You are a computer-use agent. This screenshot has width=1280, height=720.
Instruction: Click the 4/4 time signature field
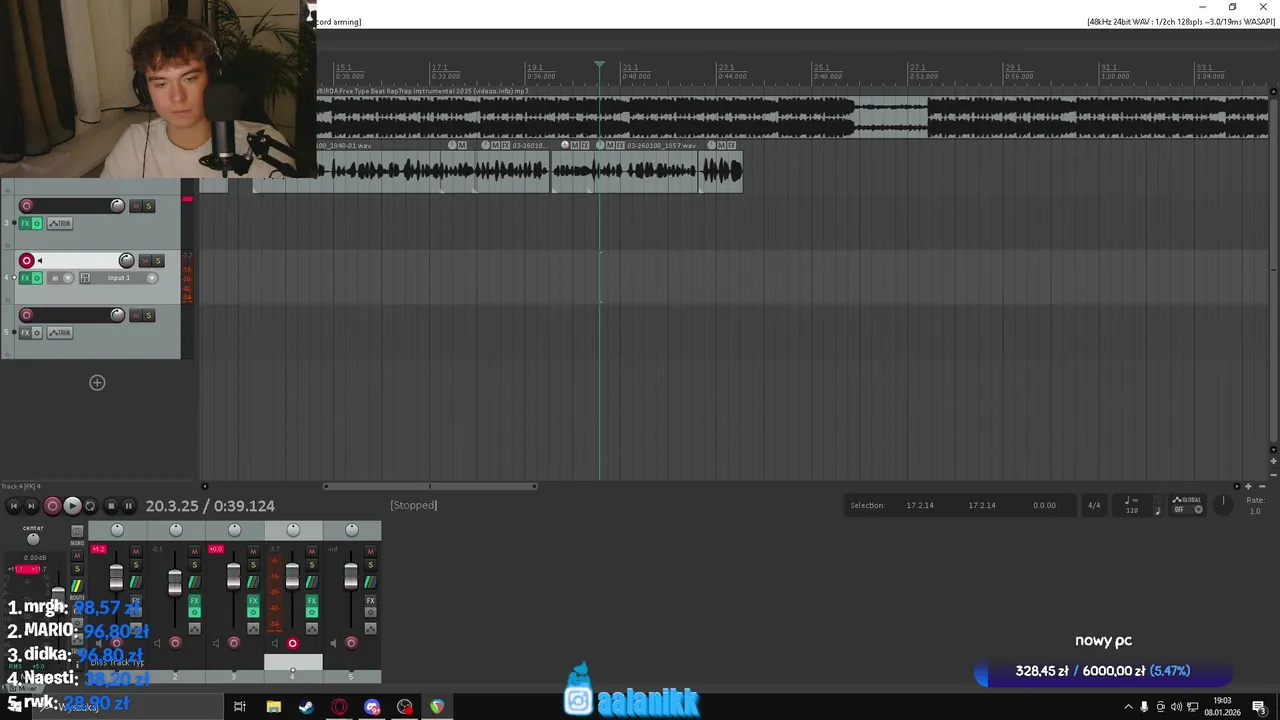pos(1094,505)
